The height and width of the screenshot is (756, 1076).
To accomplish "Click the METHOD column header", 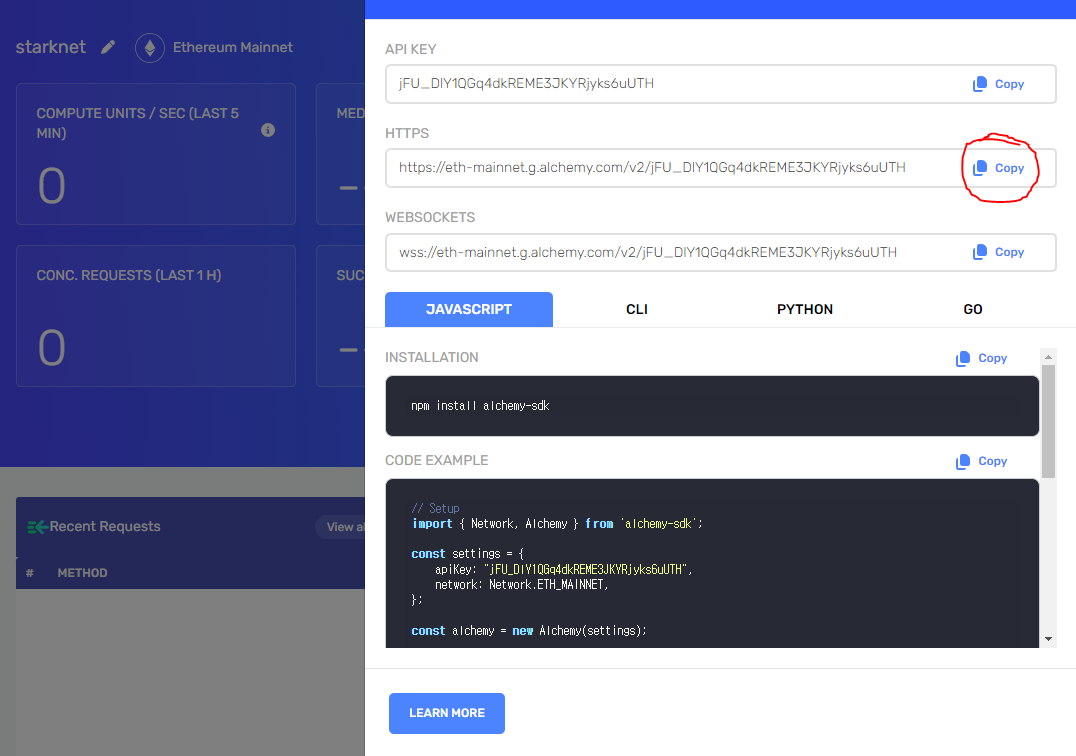I will (x=82, y=573).
